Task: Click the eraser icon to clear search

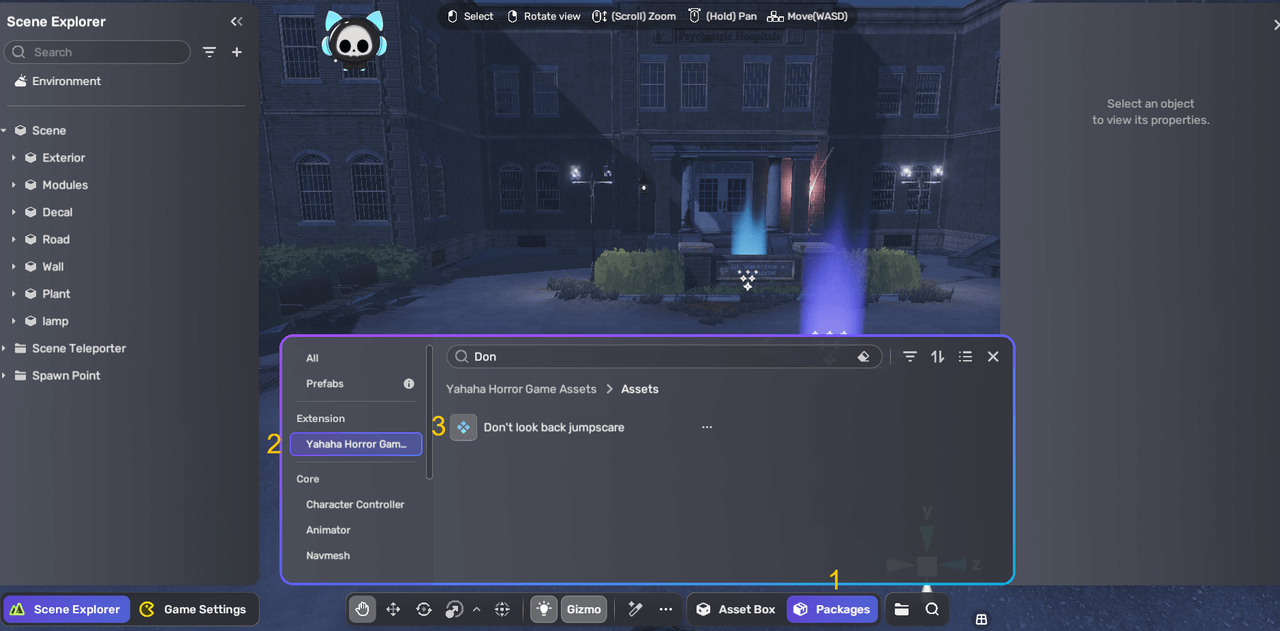Action: click(x=864, y=357)
